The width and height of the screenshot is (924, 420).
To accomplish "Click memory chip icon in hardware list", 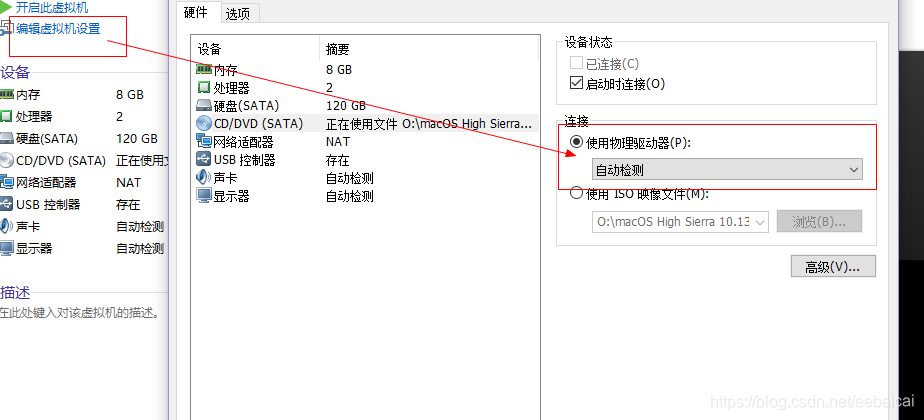I will 204,70.
